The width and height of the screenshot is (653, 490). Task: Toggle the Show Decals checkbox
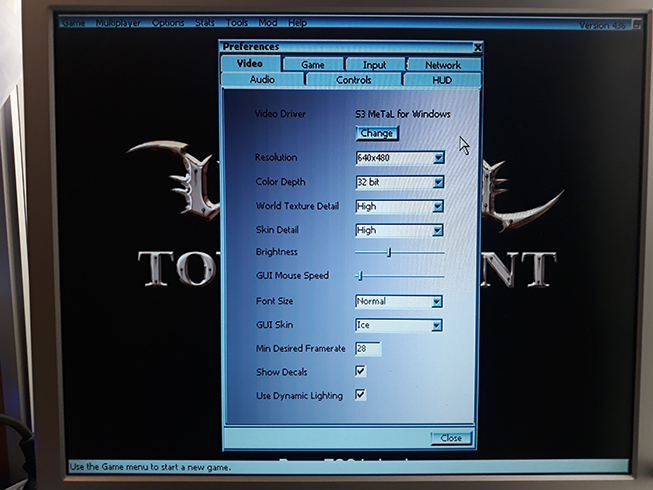click(361, 371)
